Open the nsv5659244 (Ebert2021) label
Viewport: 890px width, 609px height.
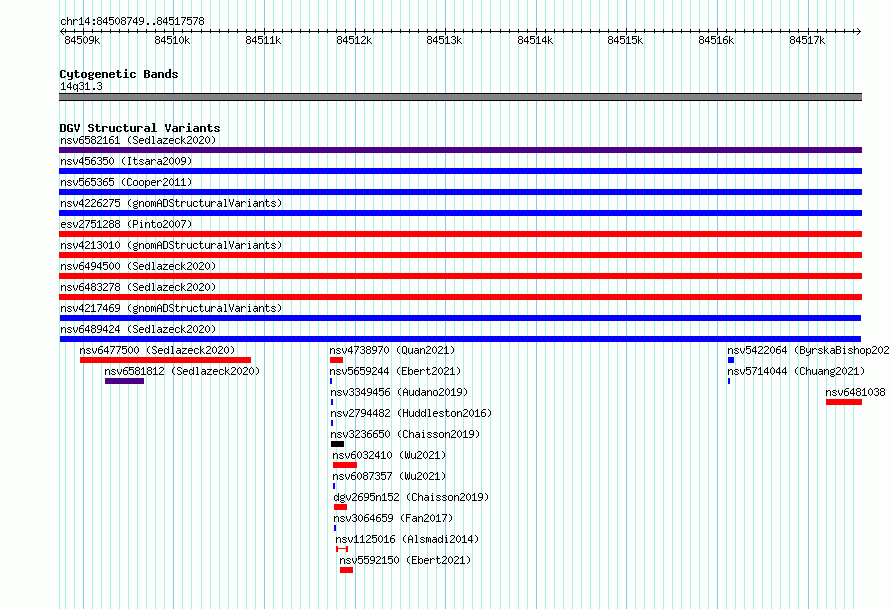pyautogui.click(x=395, y=371)
